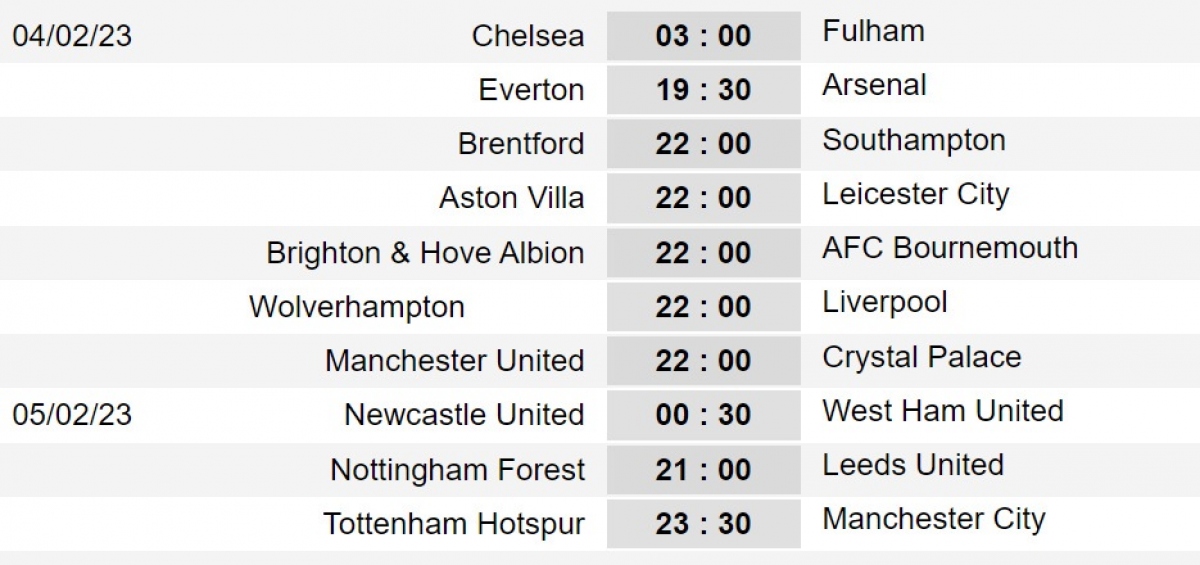
Task: Click the 05/02/23 date label
Action: pyautogui.click(x=72, y=415)
